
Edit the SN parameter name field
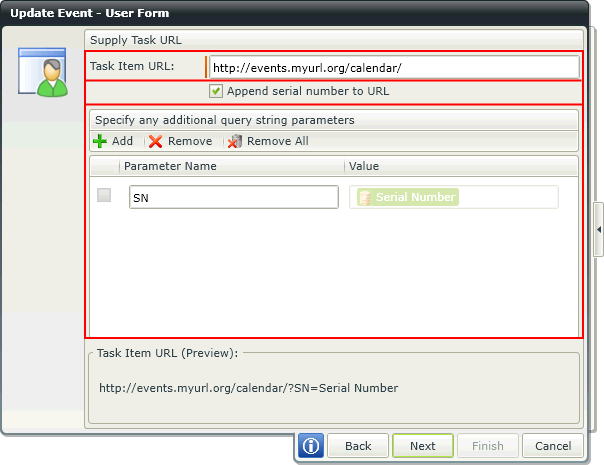coord(234,197)
